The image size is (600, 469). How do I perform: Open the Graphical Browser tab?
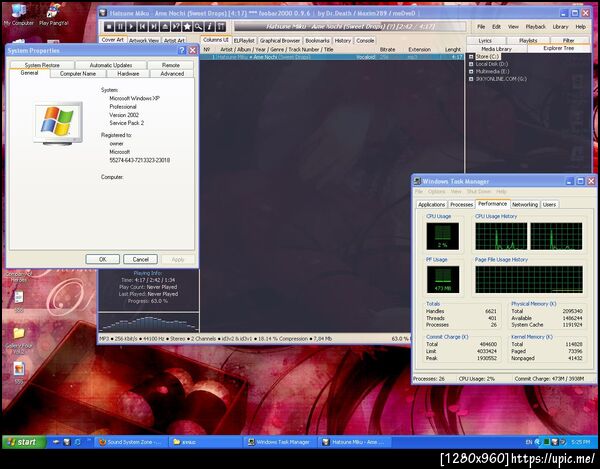280,41
